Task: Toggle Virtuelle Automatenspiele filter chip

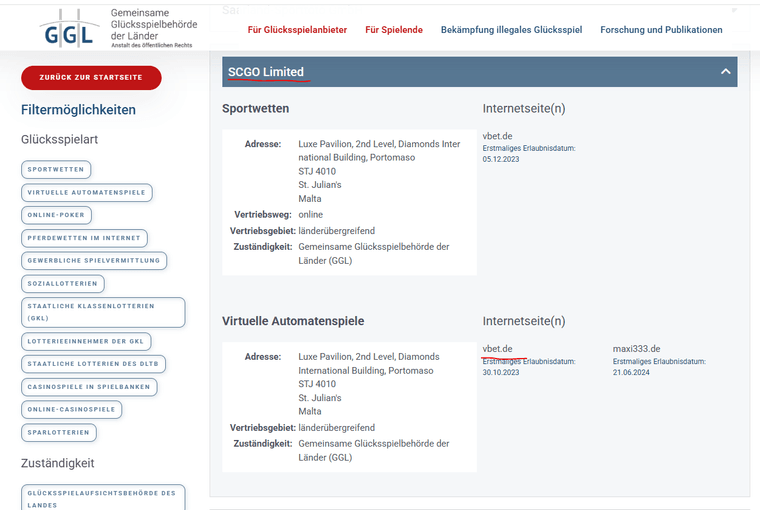Action: pyautogui.click(x=87, y=192)
